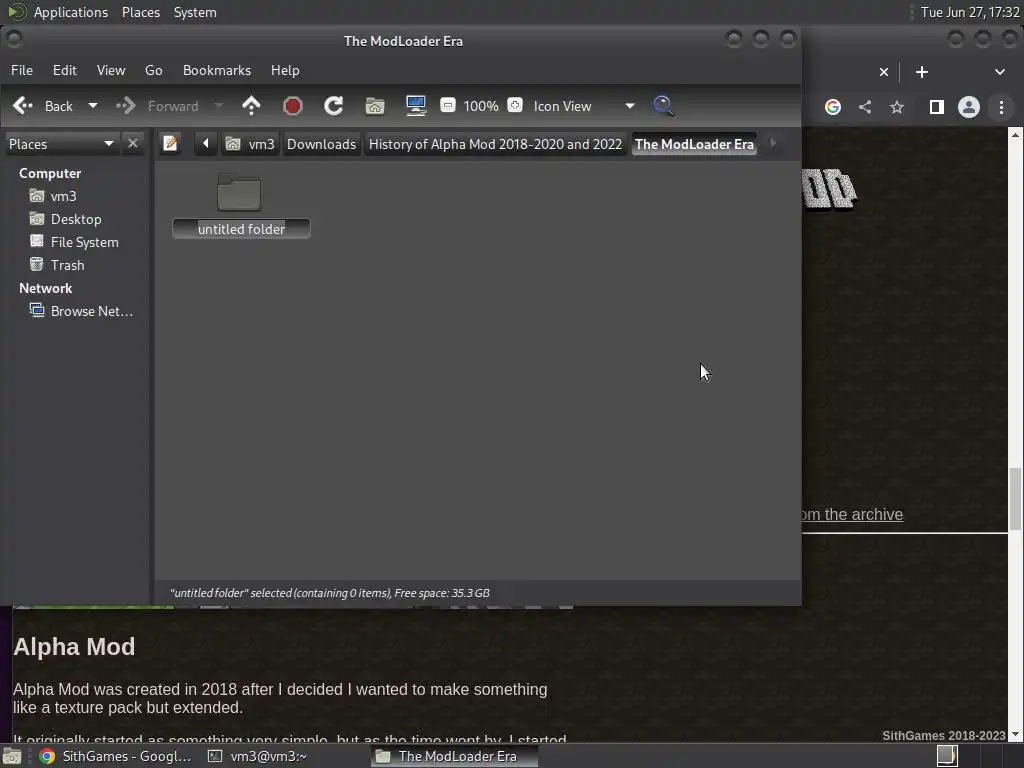Show desktop icon in bottom taskbar
Viewport: 1024px width, 768px height.
pos(12,756)
